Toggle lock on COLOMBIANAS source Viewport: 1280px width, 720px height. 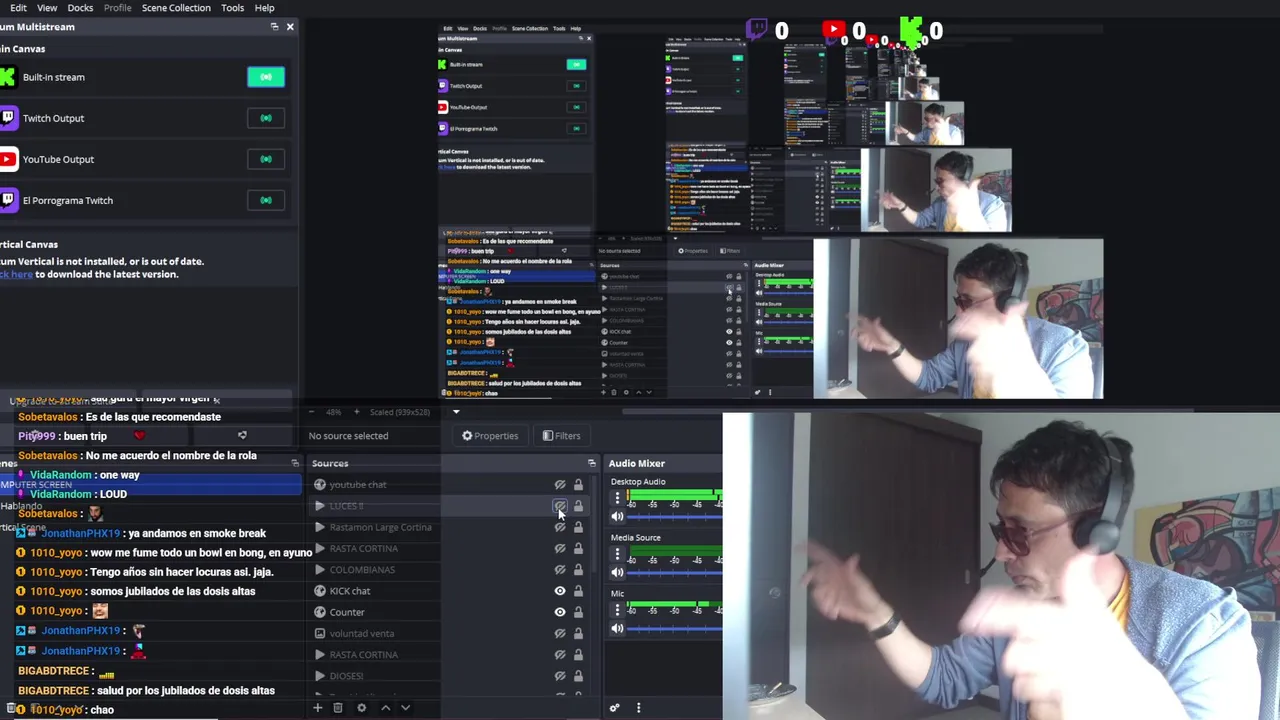point(578,570)
